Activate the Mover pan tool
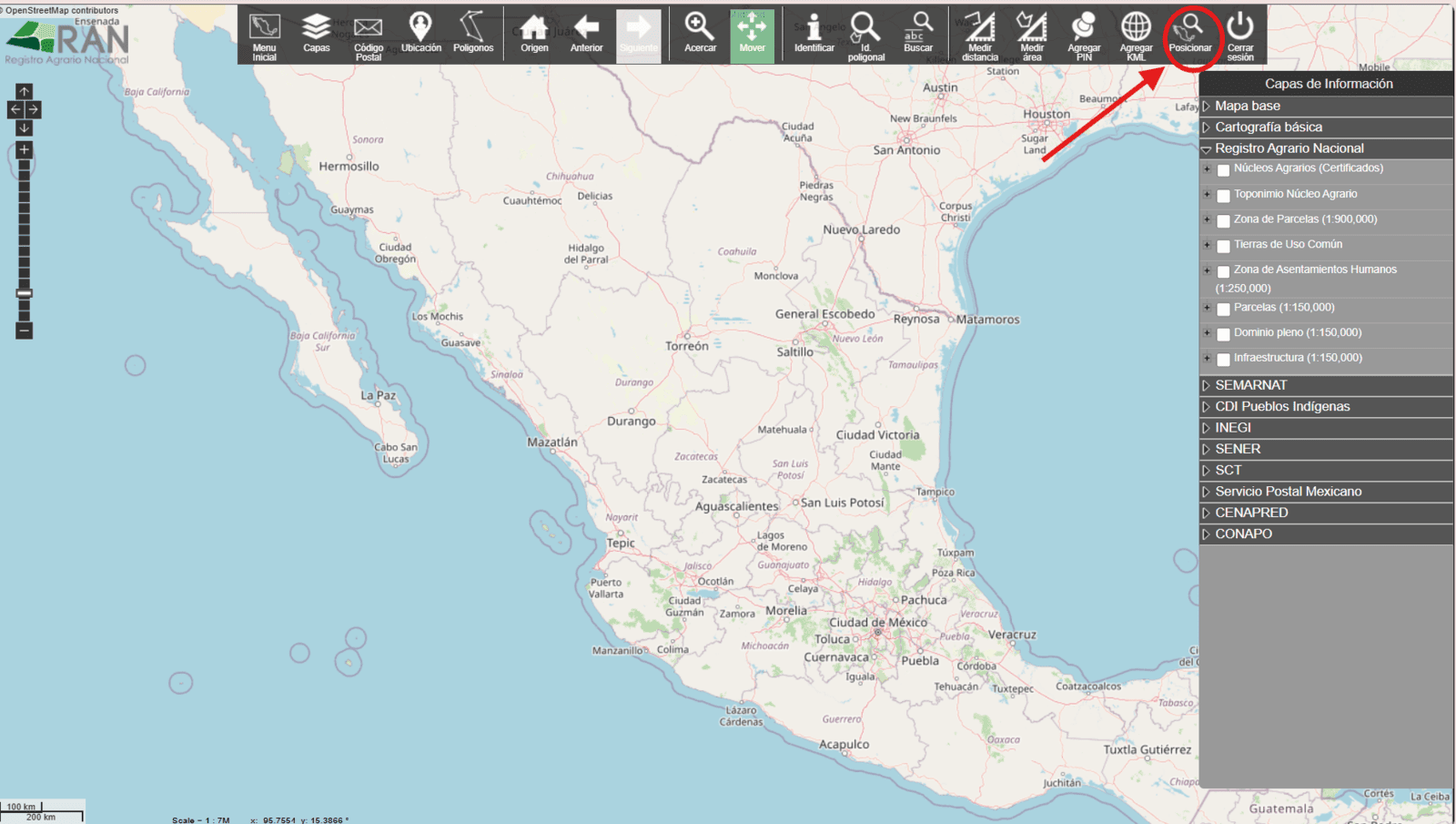This screenshot has width=1456, height=824. (x=753, y=36)
